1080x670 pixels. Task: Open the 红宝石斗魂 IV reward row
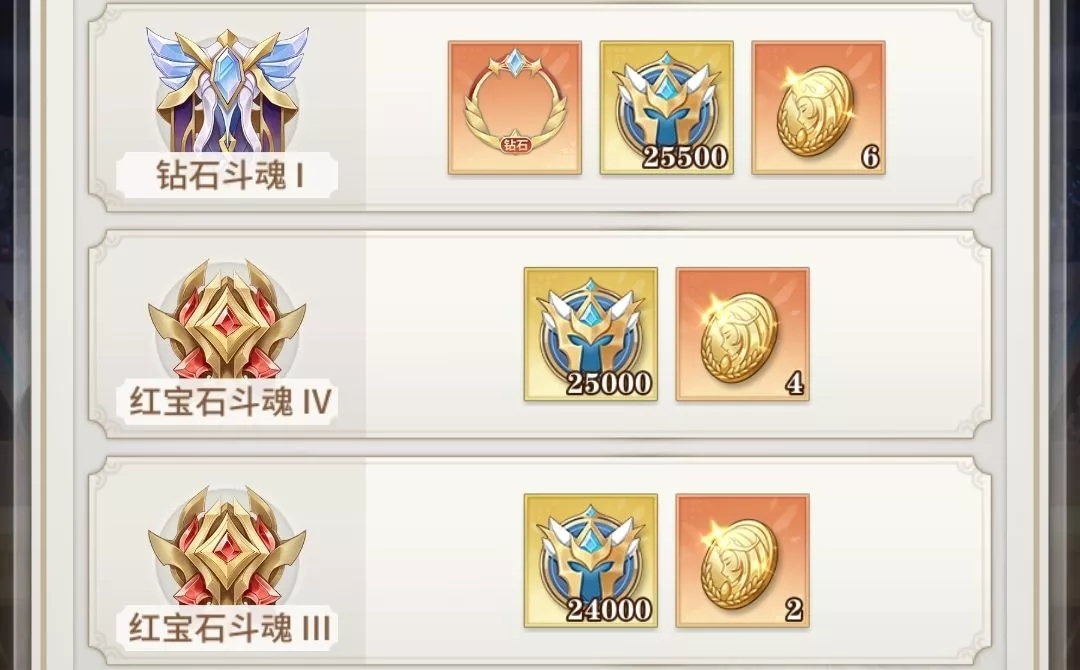(x=539, y=334)
